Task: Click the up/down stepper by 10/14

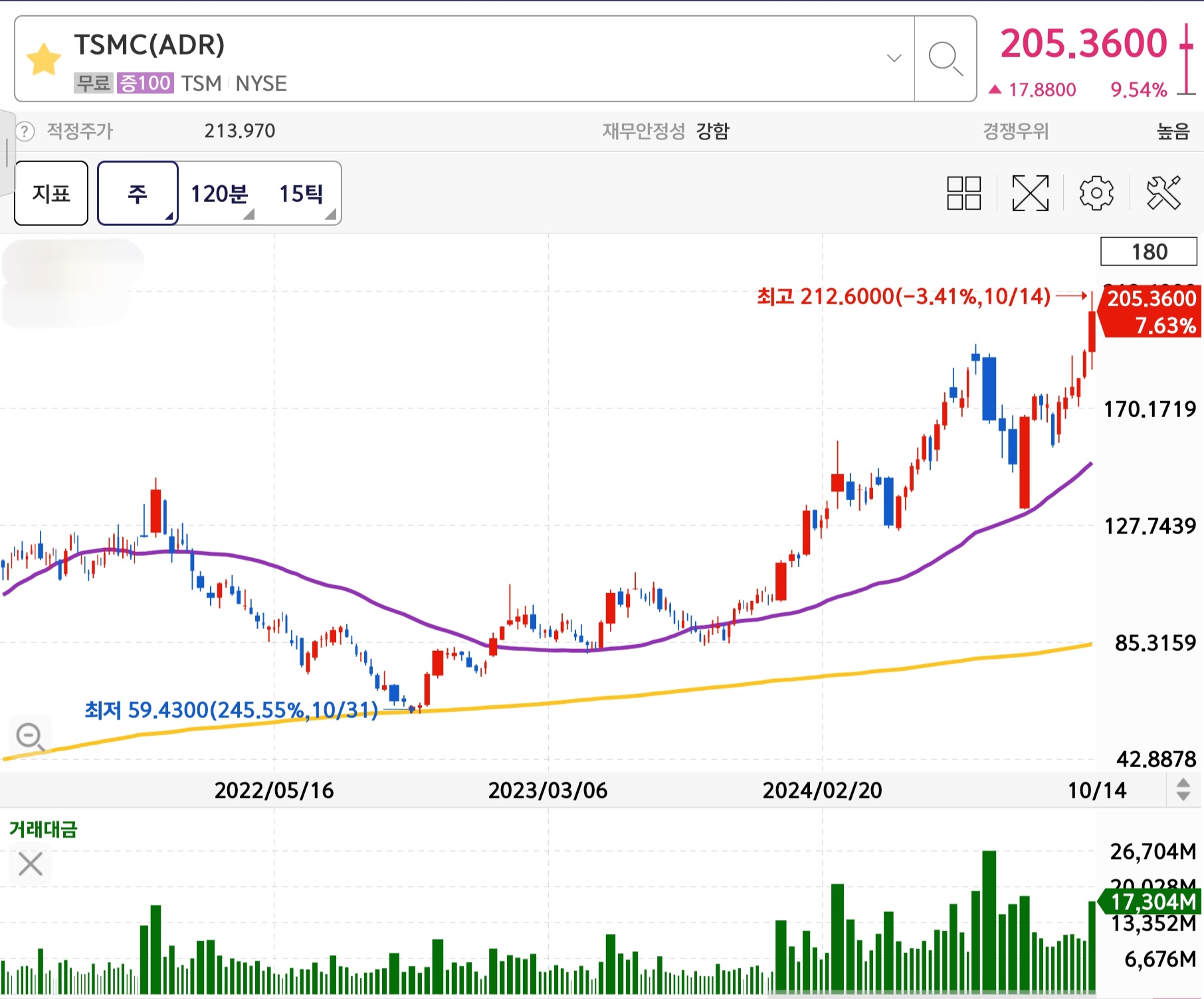Action: (1183, 790)
